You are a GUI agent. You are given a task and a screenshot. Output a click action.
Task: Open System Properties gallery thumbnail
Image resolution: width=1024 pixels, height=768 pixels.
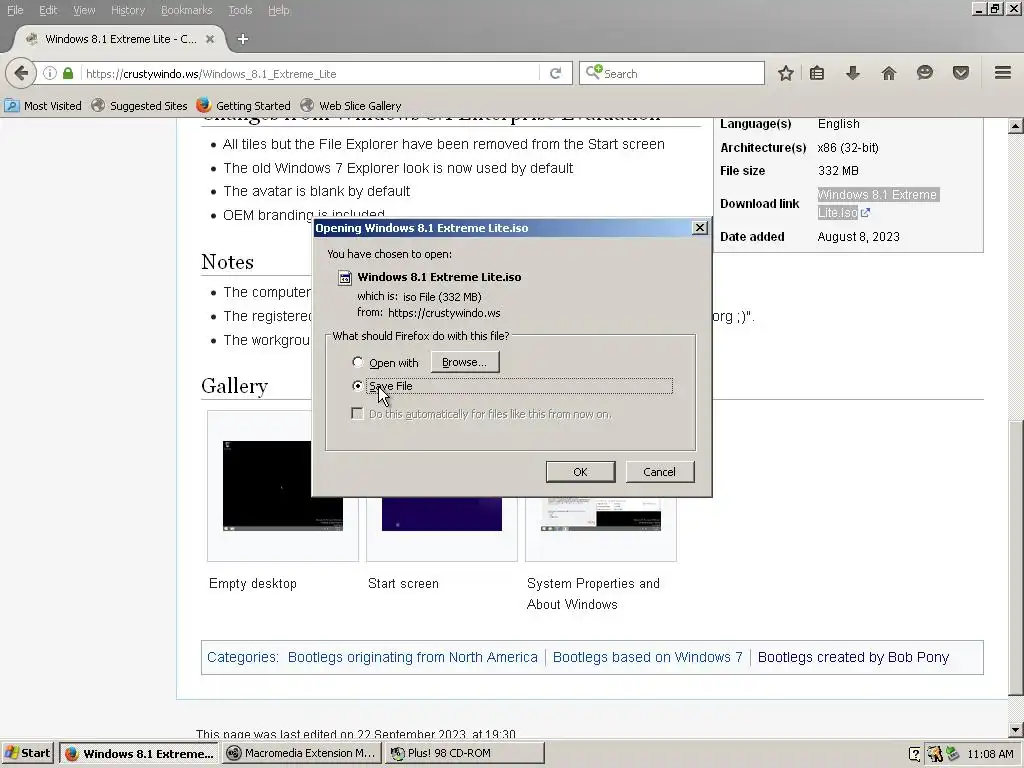[601, 514]
